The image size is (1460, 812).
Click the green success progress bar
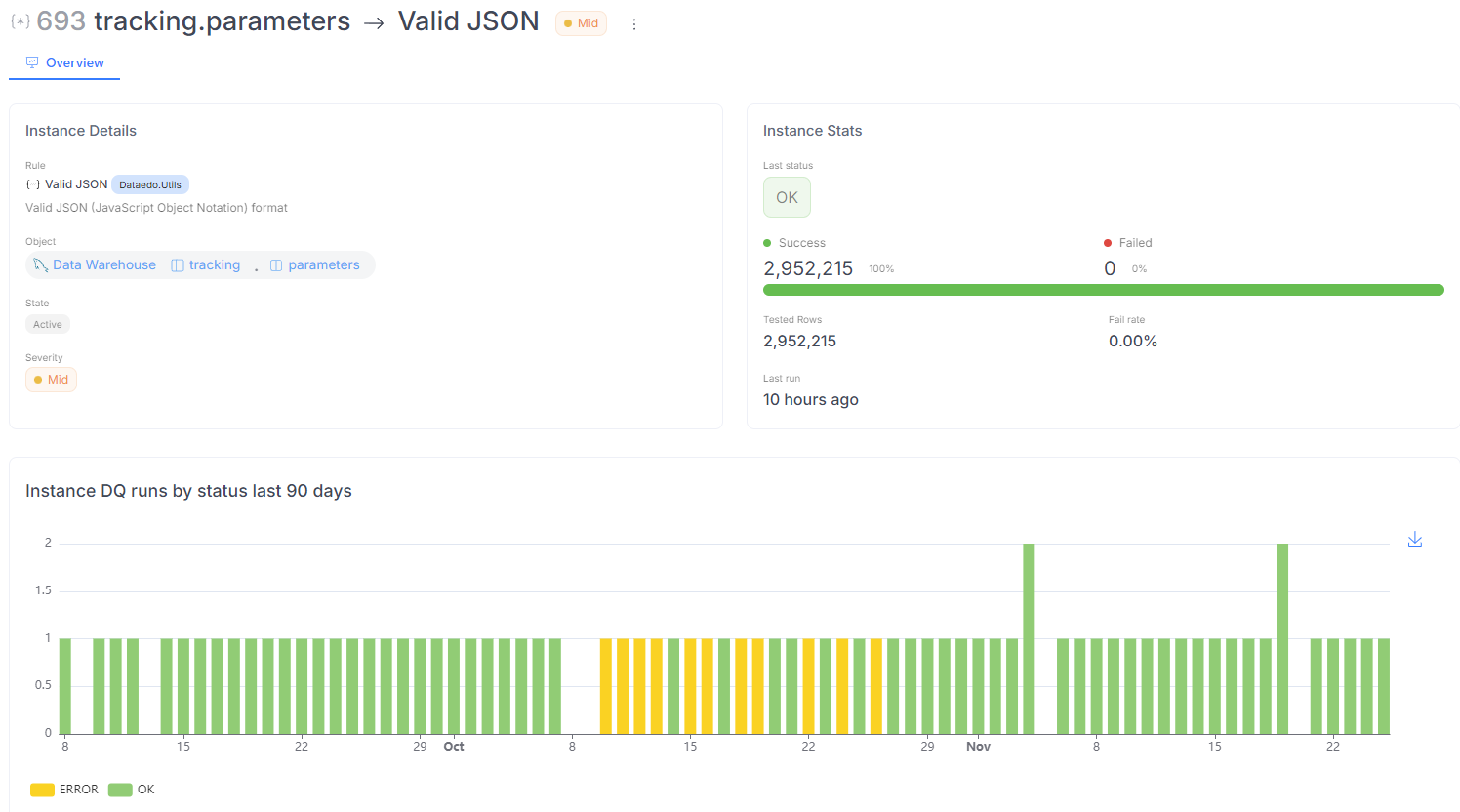[x=1104, y=290]
